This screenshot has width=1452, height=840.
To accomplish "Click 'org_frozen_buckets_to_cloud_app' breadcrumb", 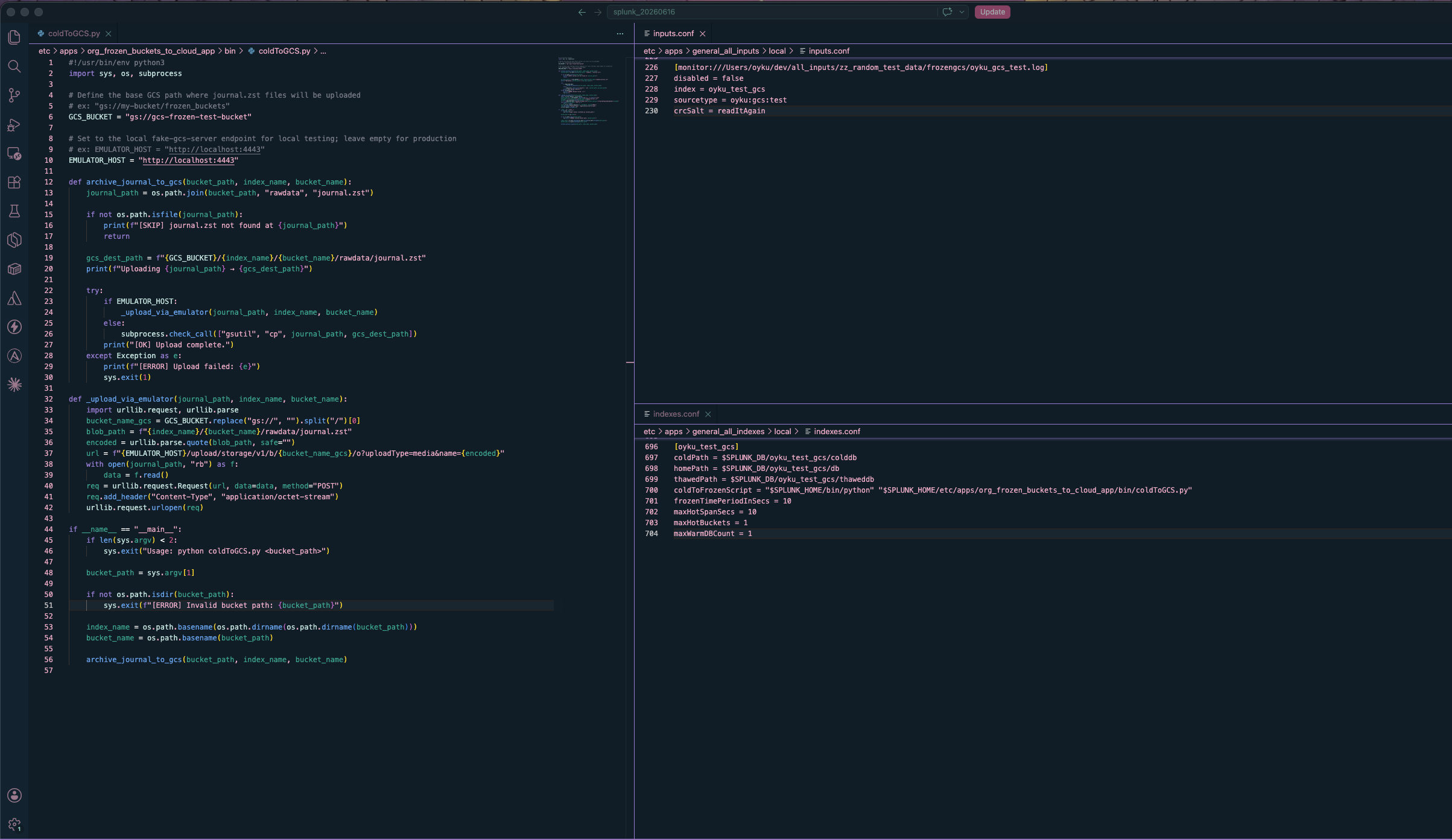I will [x=151, y=51].
